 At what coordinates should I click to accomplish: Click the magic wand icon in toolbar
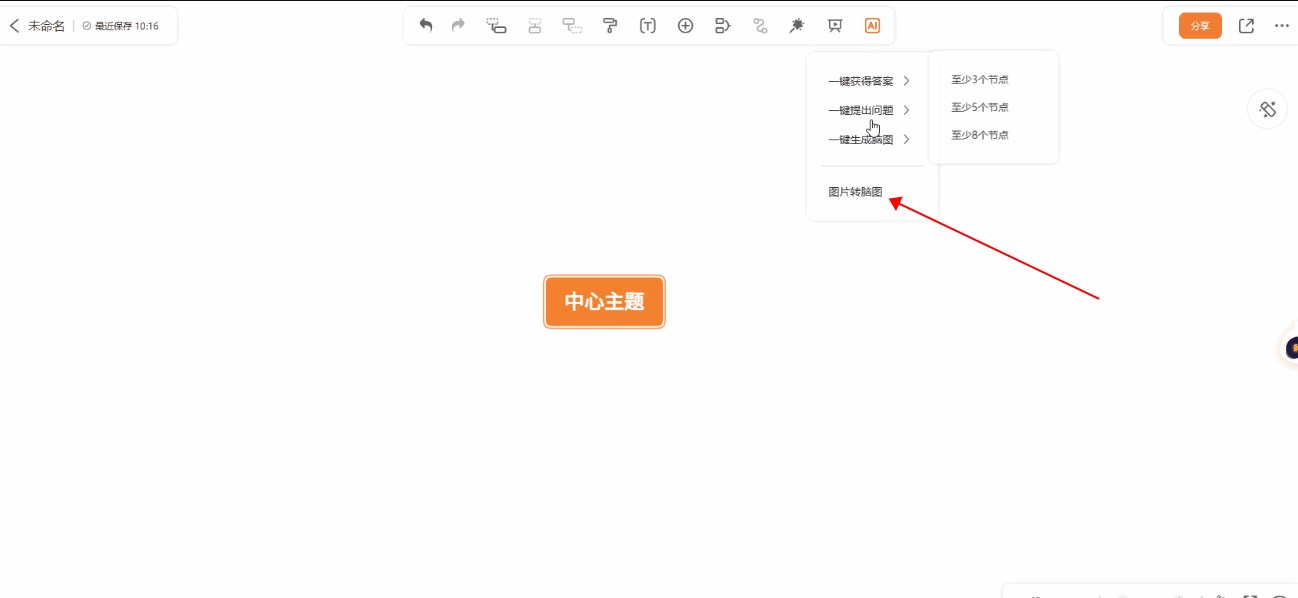pos(796,26)
